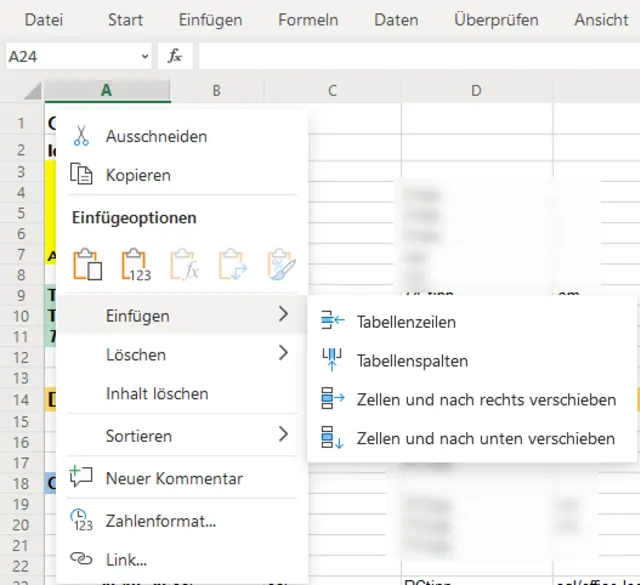
Task: Click the copy pages icon for Kopieren
Action: tap(81, 174)
